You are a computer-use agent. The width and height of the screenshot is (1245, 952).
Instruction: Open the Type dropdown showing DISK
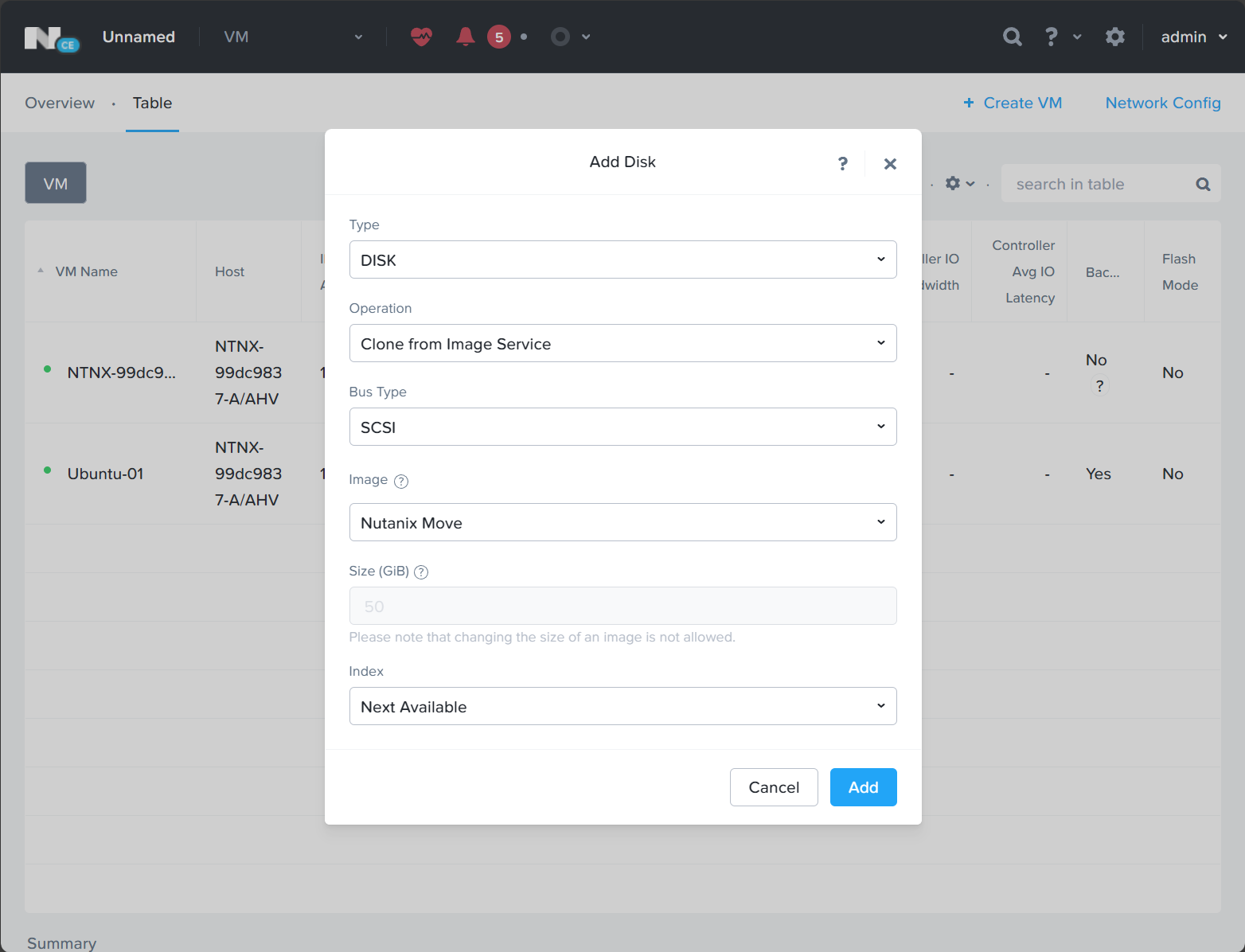pyautogui.click(x=622, y=259)
